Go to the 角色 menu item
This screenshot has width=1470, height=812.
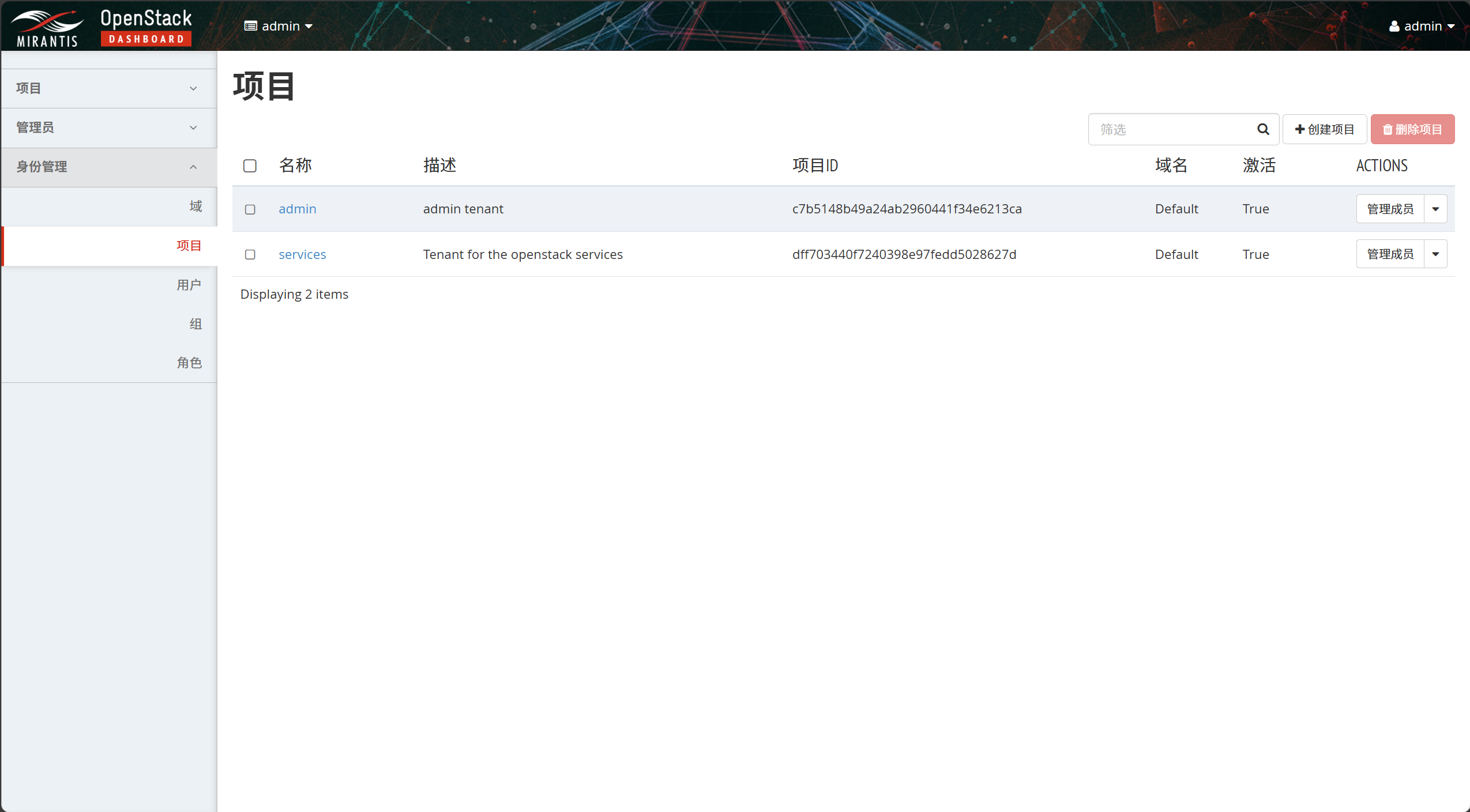[189, 363]
